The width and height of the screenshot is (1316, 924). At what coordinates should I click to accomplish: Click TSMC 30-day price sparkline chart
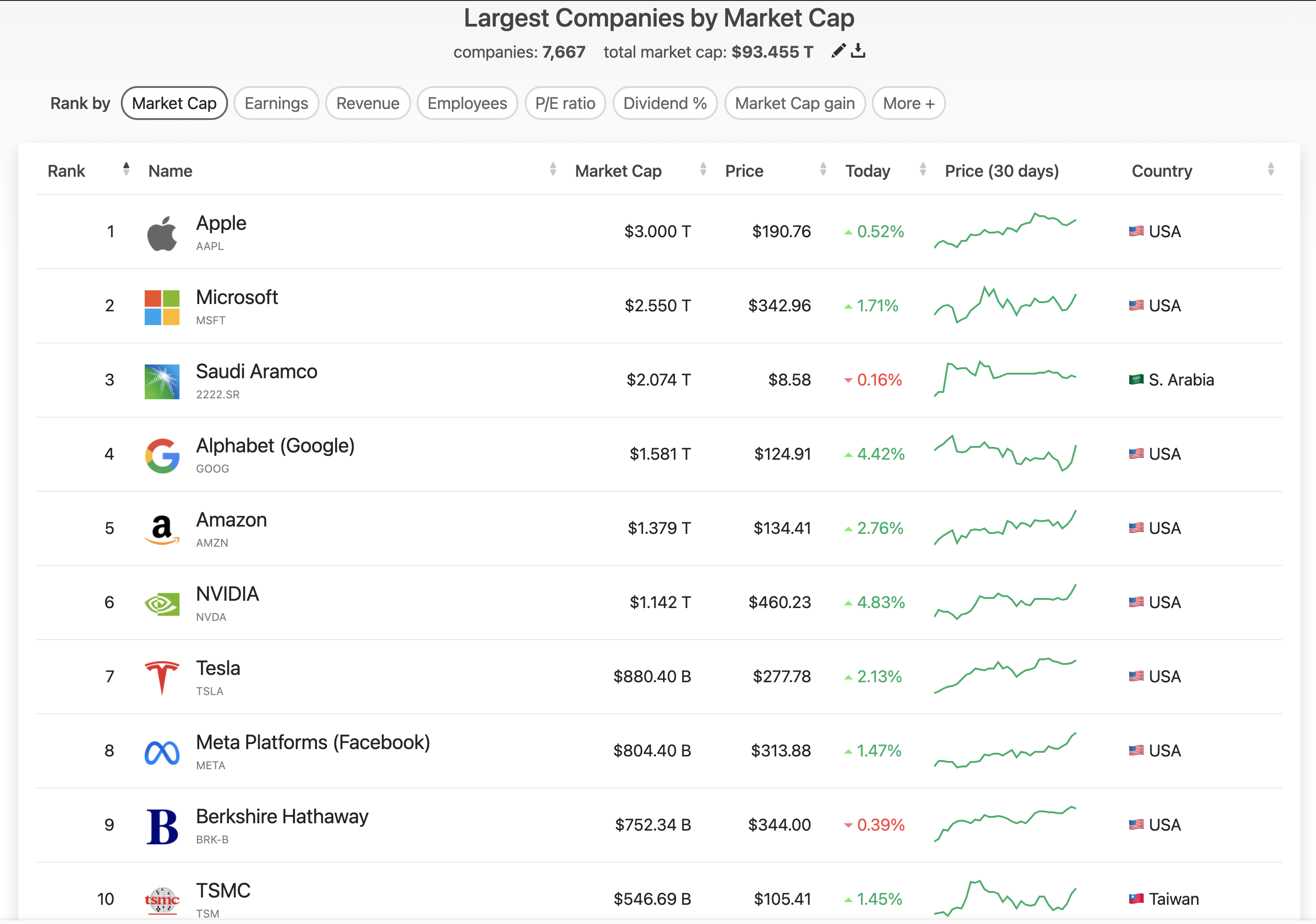click(x=1004, y=898)
